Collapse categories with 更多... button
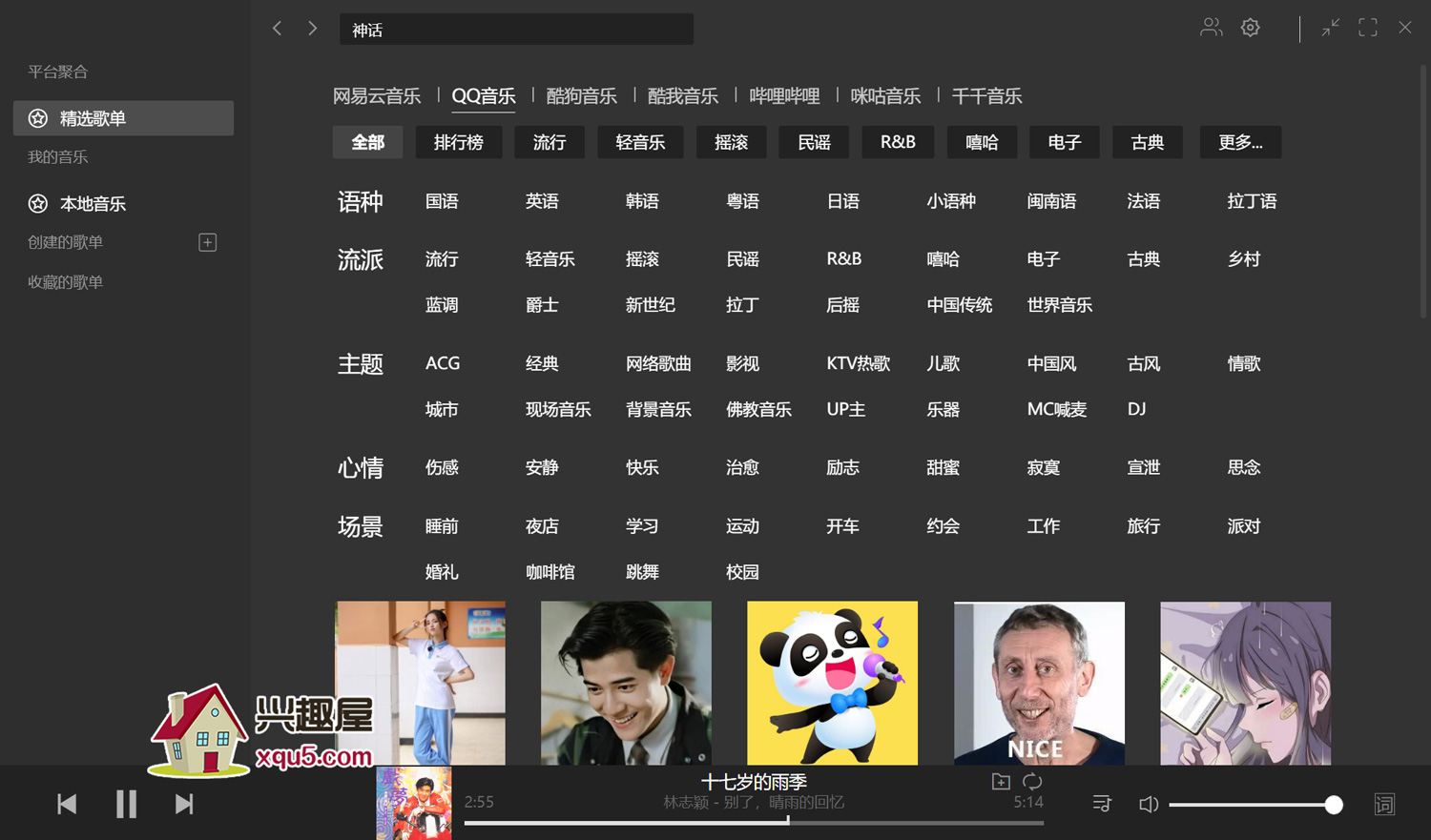The height and width of the screenshot is (840, 1431). [x=1240, y=142]
